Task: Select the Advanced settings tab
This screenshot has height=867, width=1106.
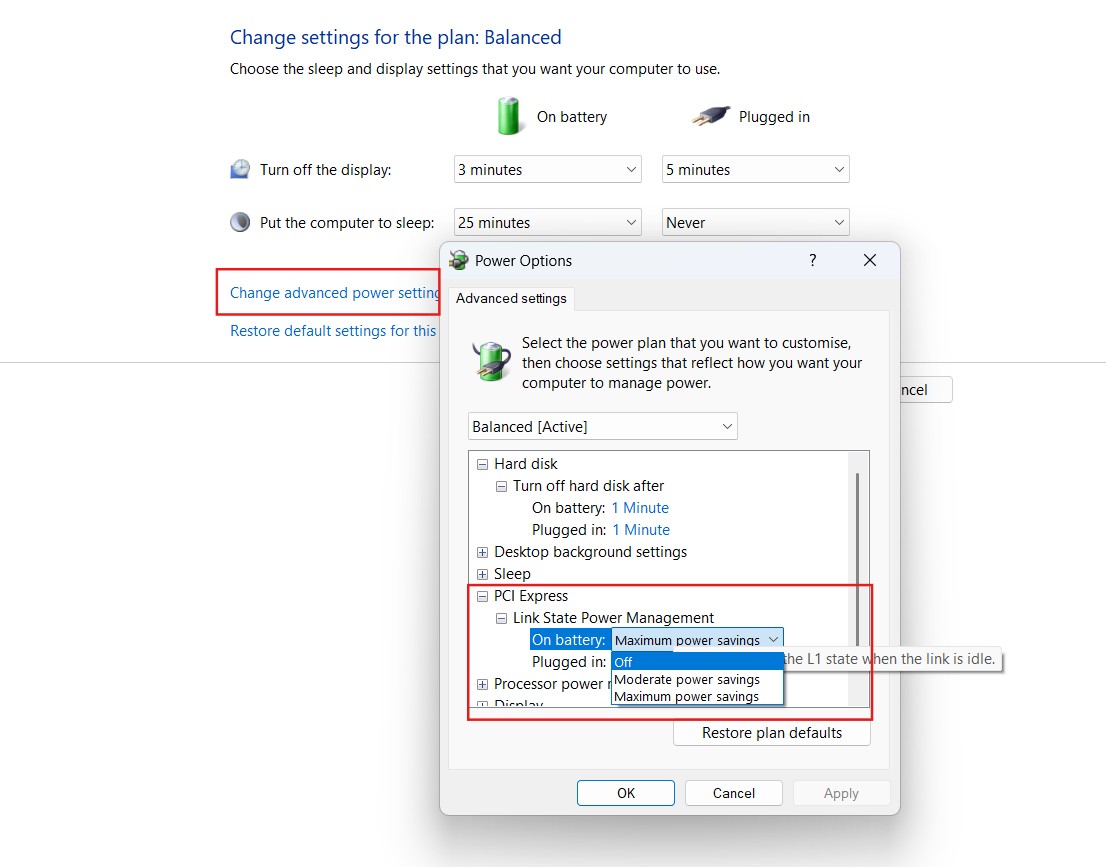Action: 511,298
